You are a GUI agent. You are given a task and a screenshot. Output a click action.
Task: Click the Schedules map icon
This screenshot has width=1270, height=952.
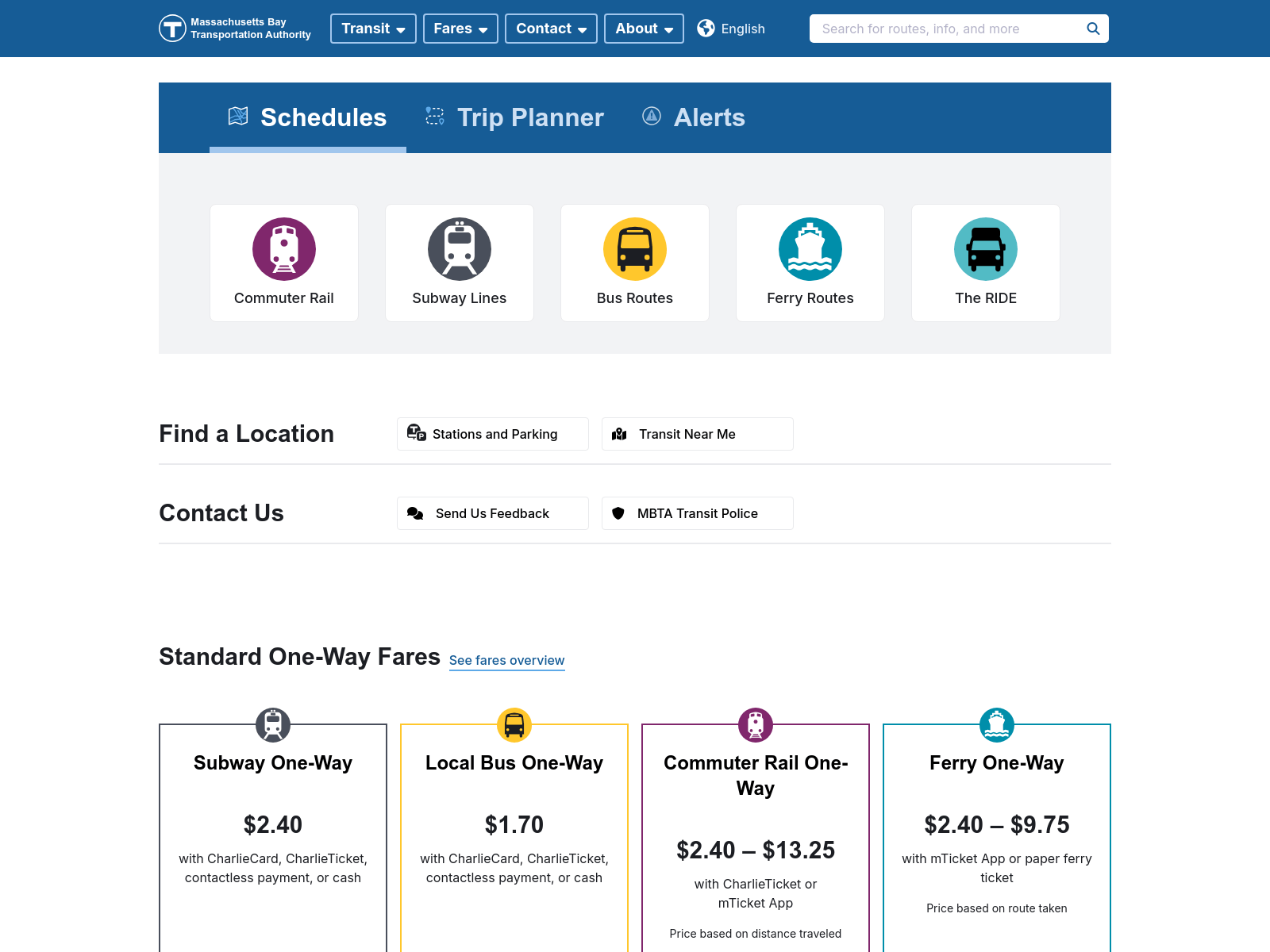pos(238,116)
